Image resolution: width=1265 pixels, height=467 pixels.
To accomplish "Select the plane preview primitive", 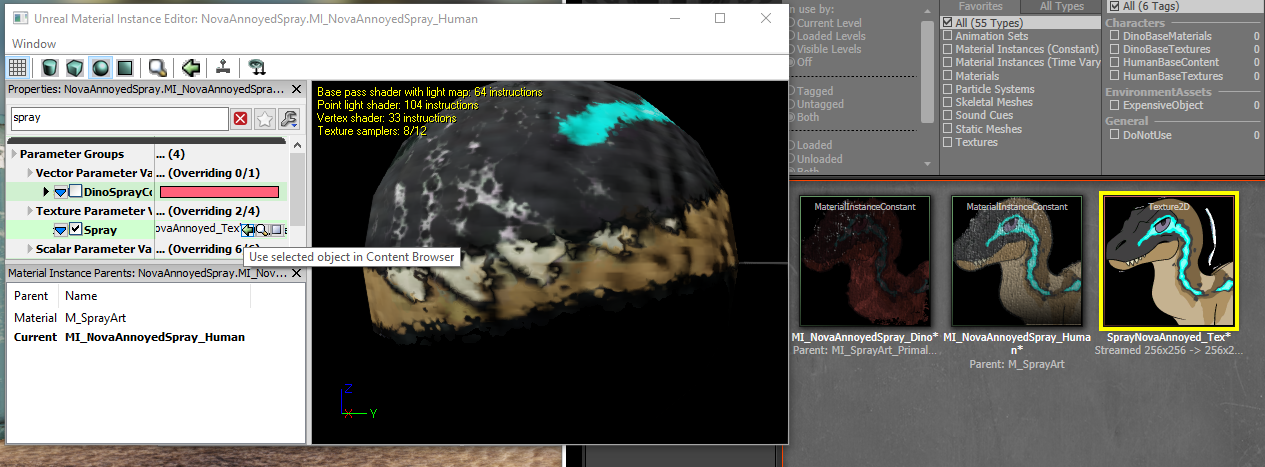I will pyautogui.click(x=125, y=68).
